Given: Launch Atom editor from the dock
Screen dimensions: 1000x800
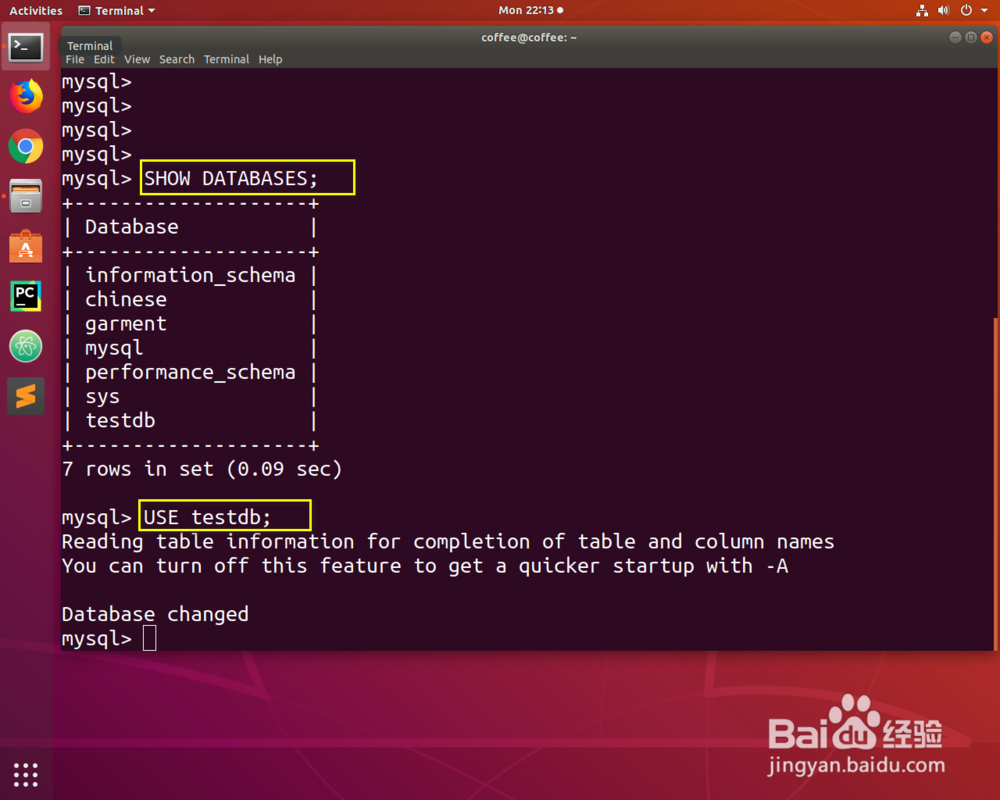Looking at the screenshot, I should [26, 346].
